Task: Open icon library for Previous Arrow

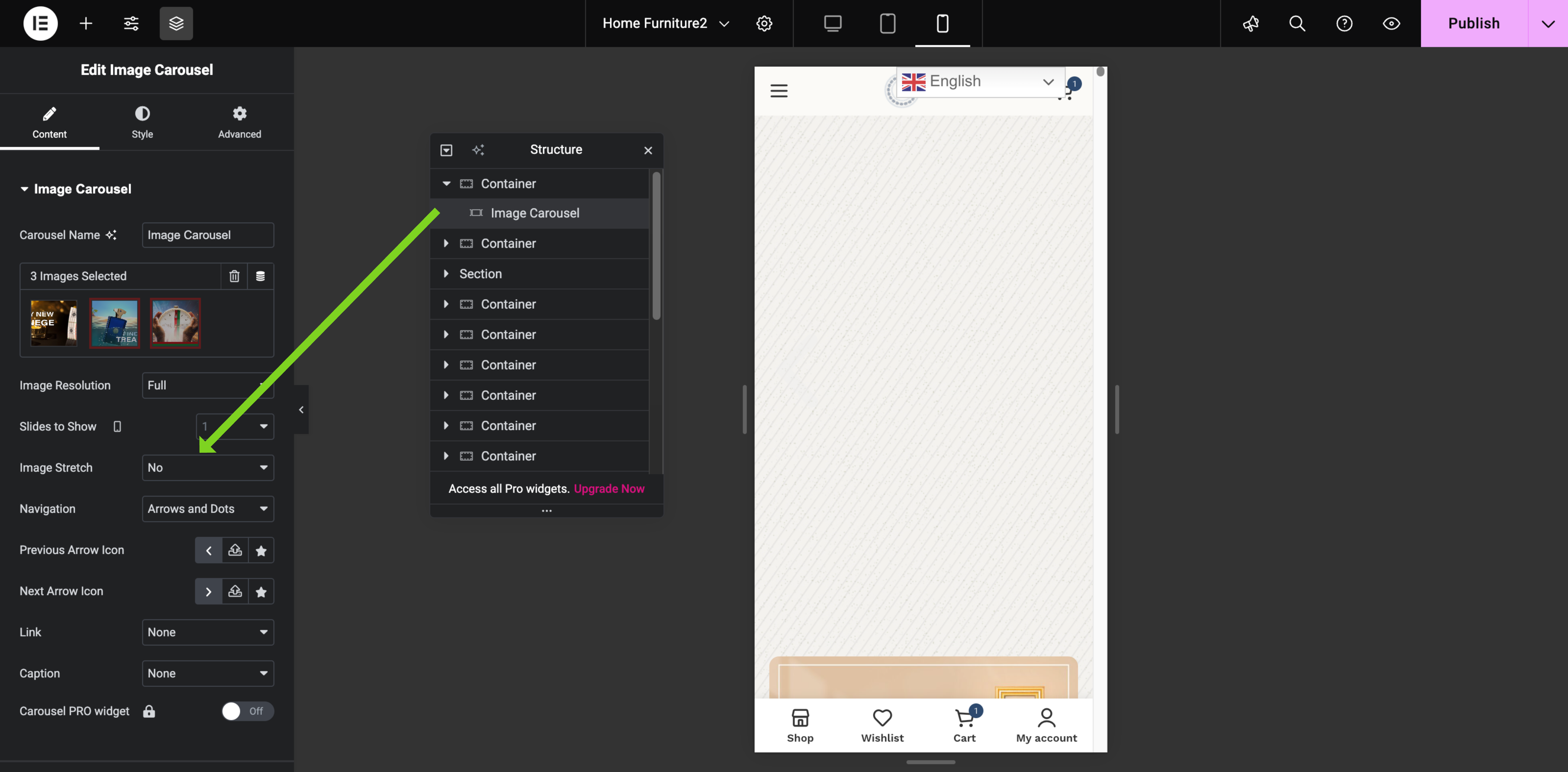Action: (x=261, y=551)
